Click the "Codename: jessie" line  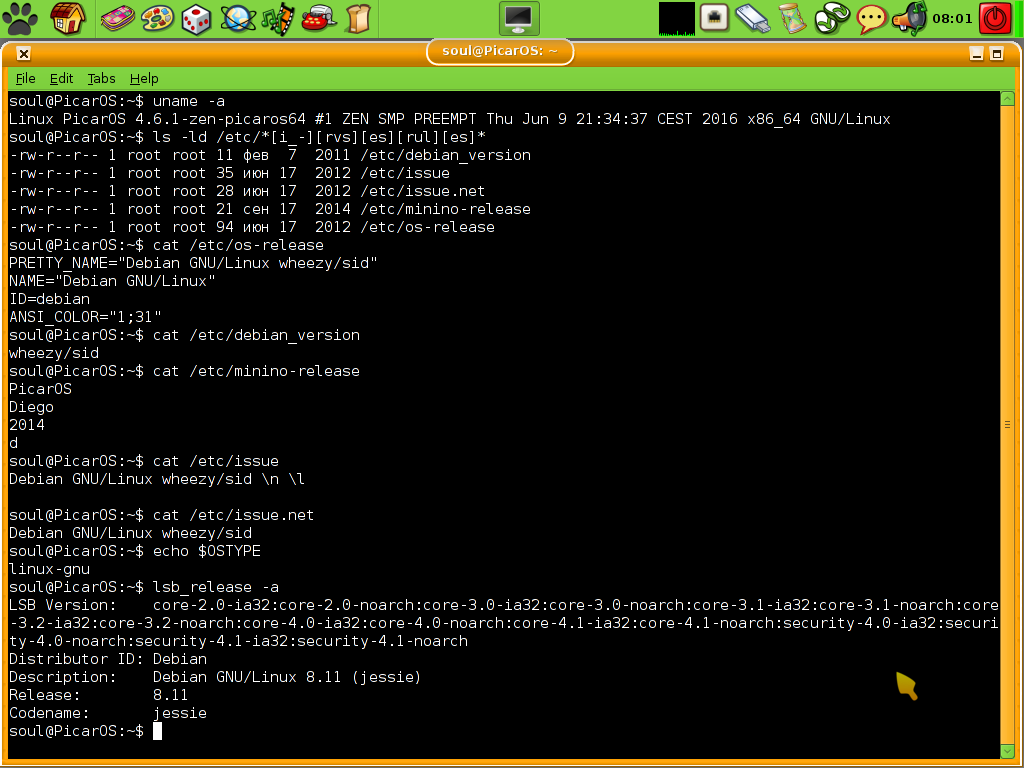coord(108,713)
